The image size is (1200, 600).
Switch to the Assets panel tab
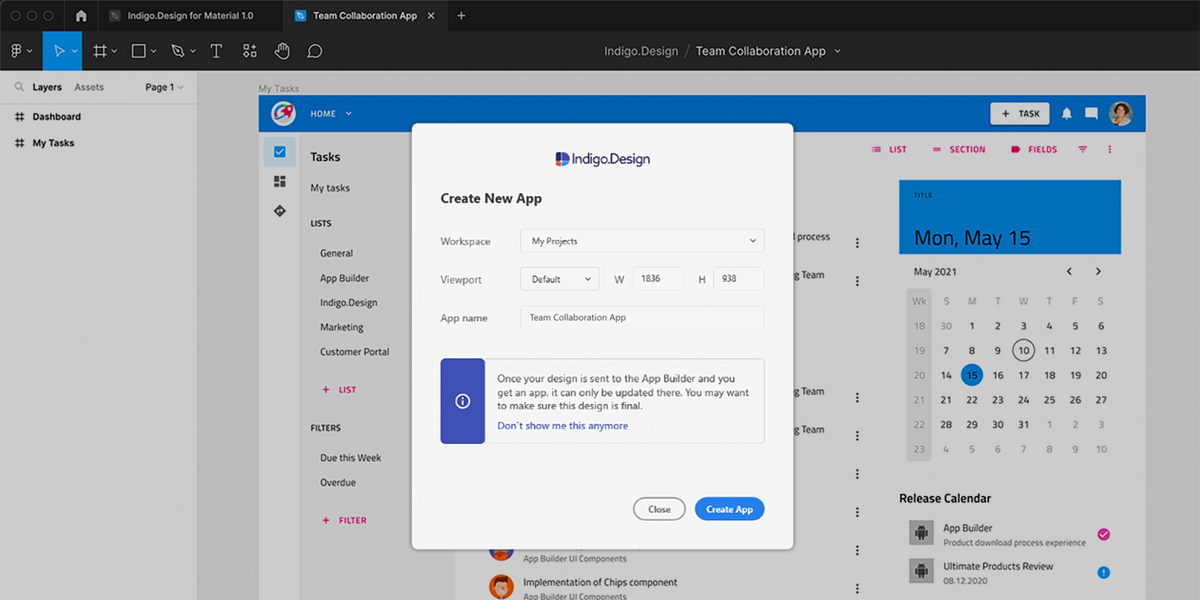point(89,87)
